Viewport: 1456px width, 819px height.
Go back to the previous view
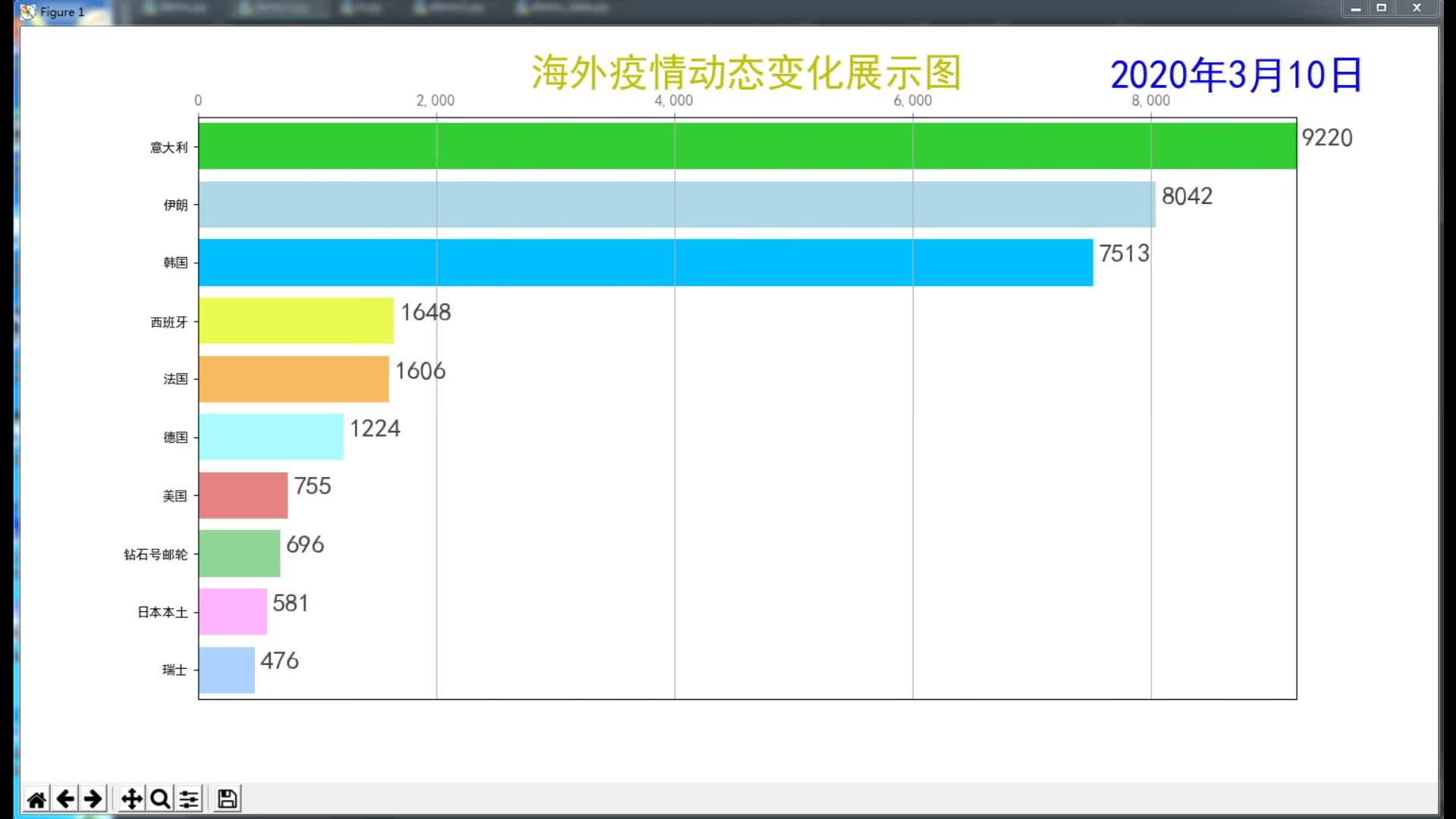65,799
